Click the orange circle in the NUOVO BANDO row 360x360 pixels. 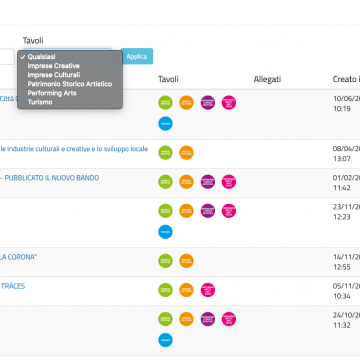(x=186, y=182)
